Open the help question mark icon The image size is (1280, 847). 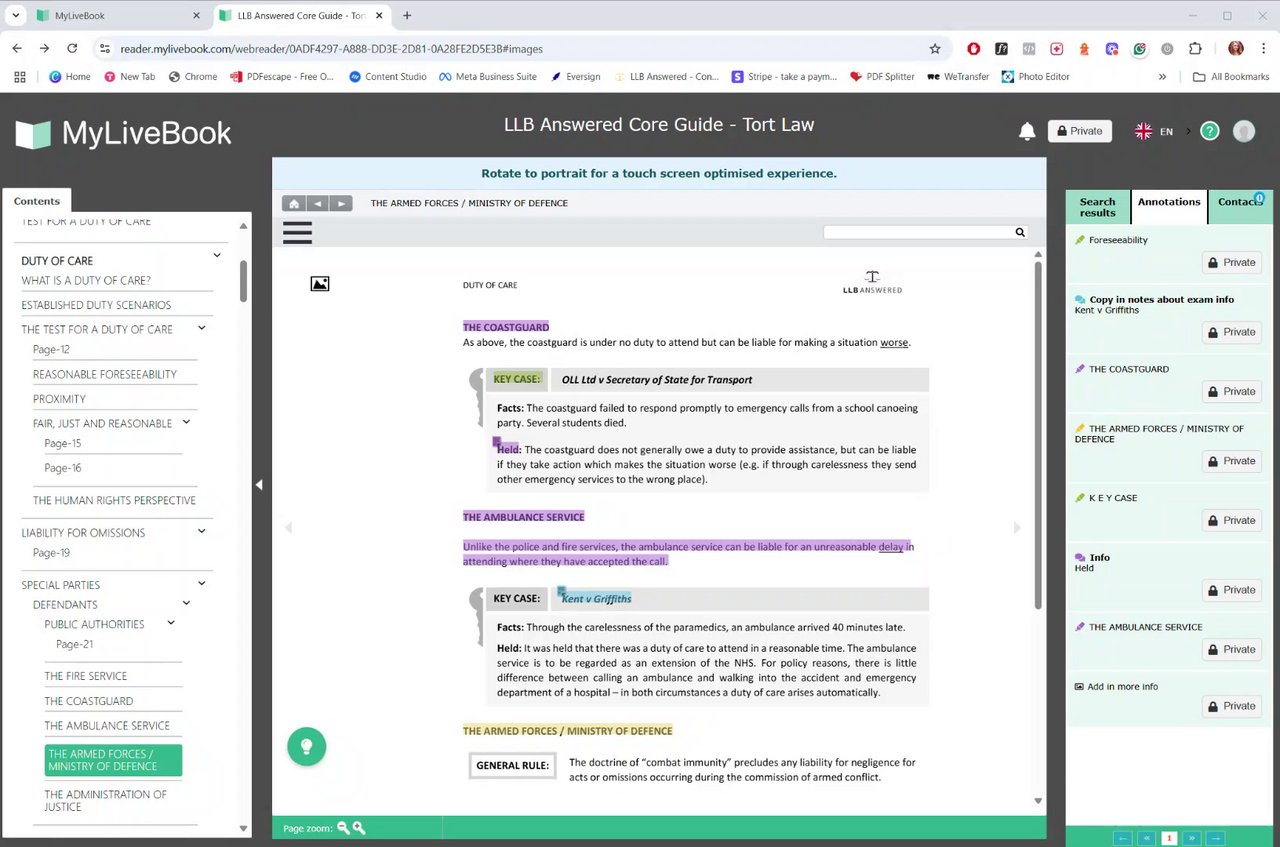[1210, 131]
